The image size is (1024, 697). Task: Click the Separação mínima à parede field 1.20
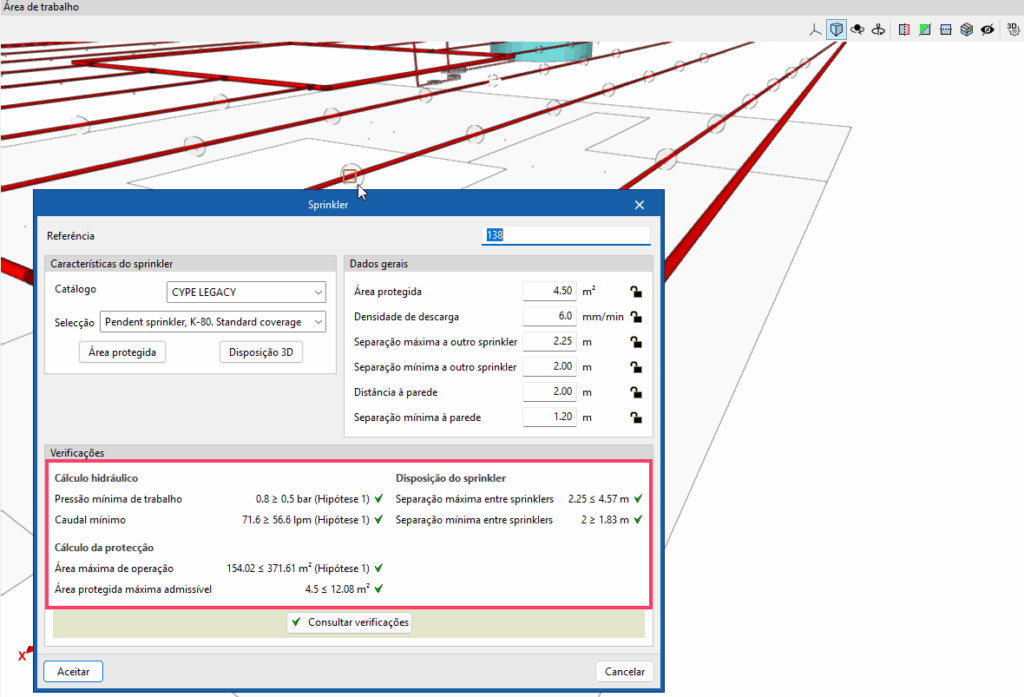tap(549, 417)
